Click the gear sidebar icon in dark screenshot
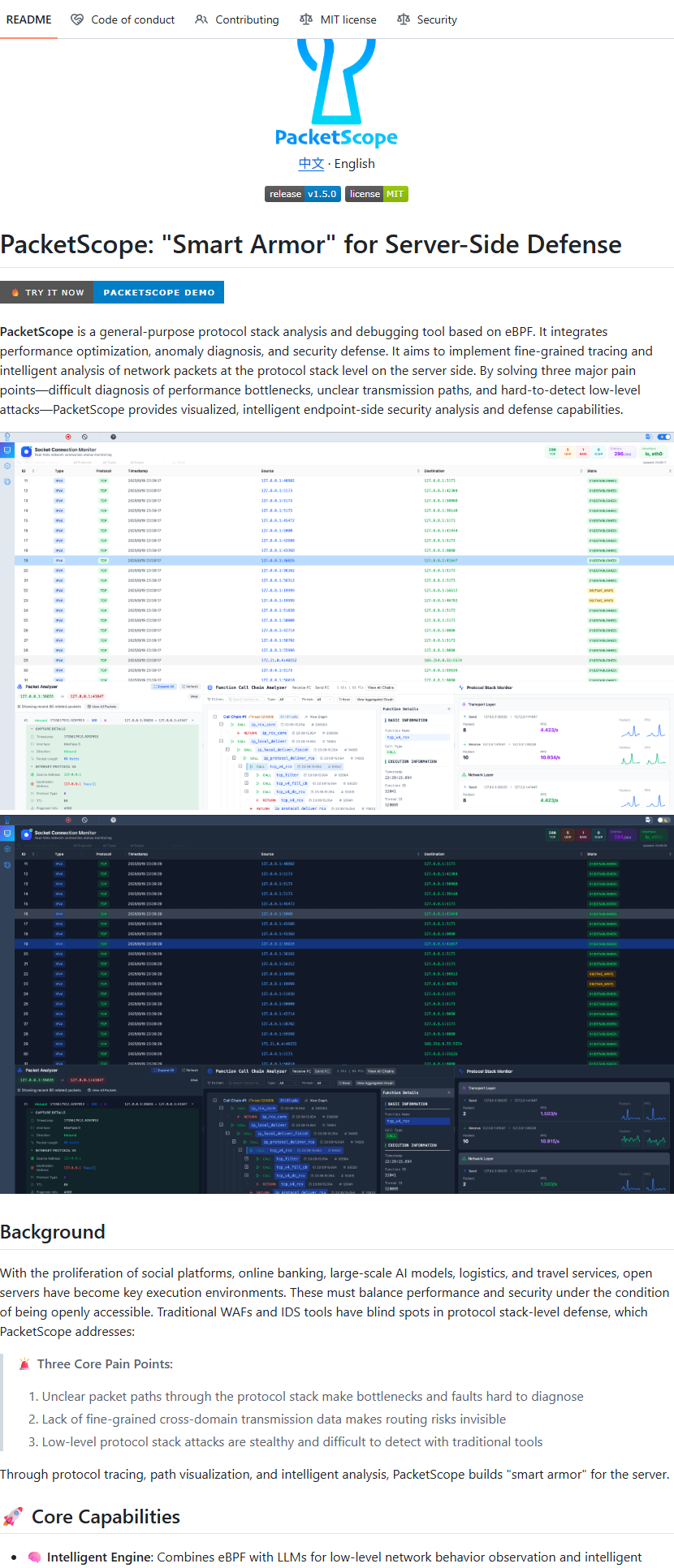The image size is (674, 1568). point(7,849)
